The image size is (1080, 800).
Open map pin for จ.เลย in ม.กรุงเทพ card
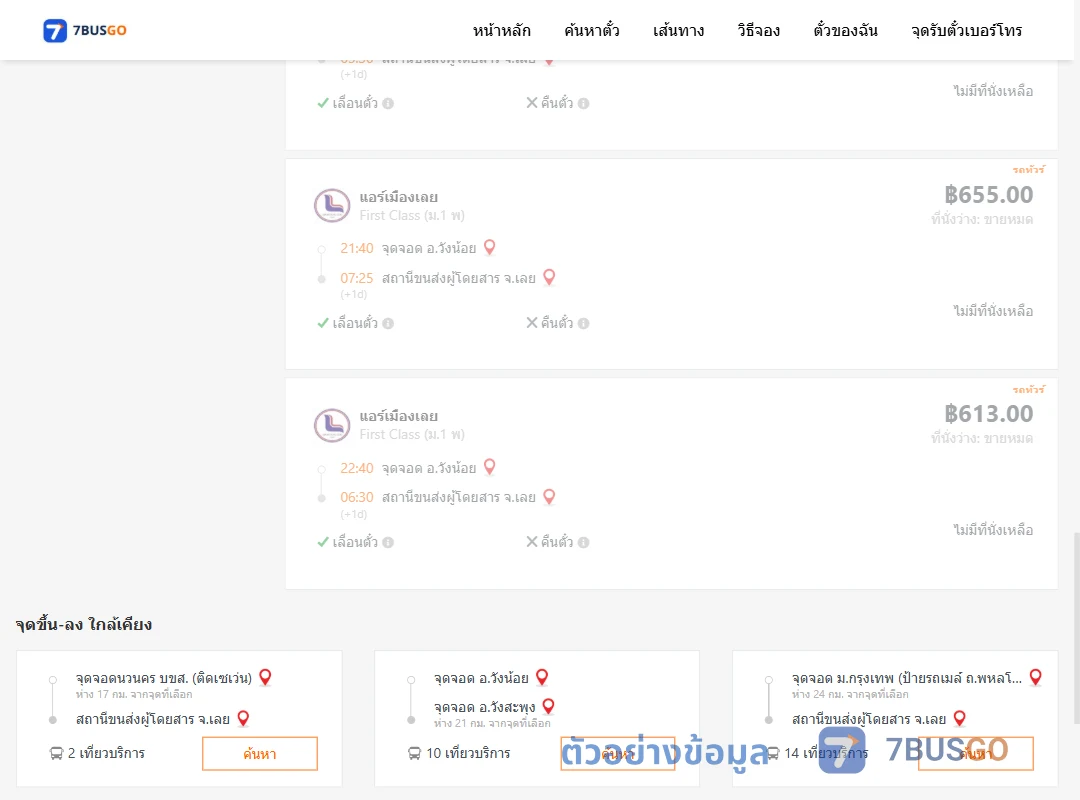(959, 719)
